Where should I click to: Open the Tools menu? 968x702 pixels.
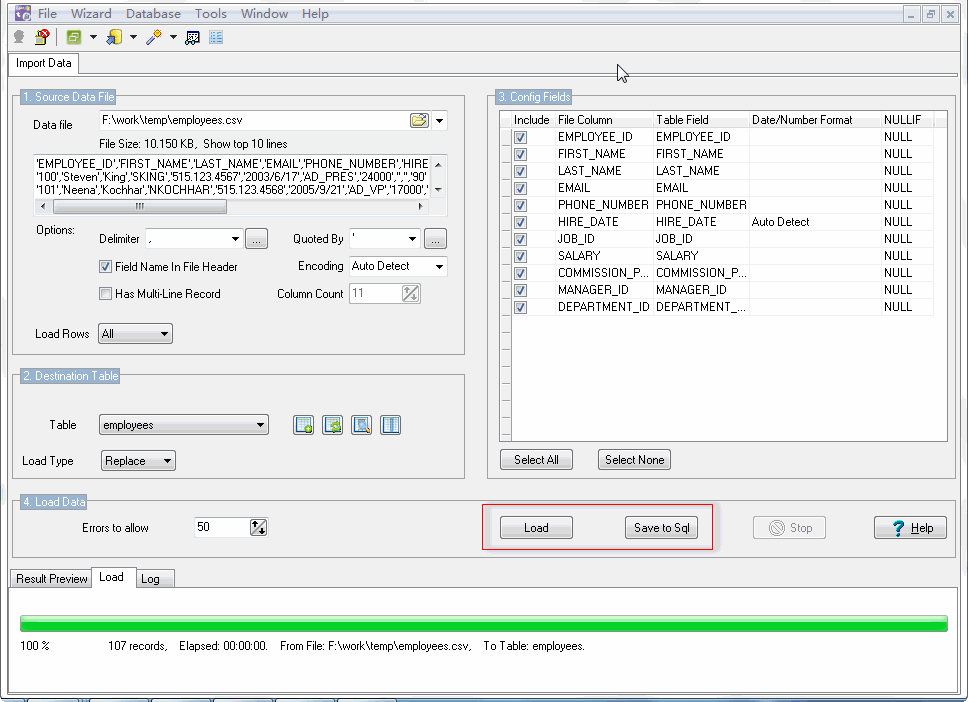point(211,14)
